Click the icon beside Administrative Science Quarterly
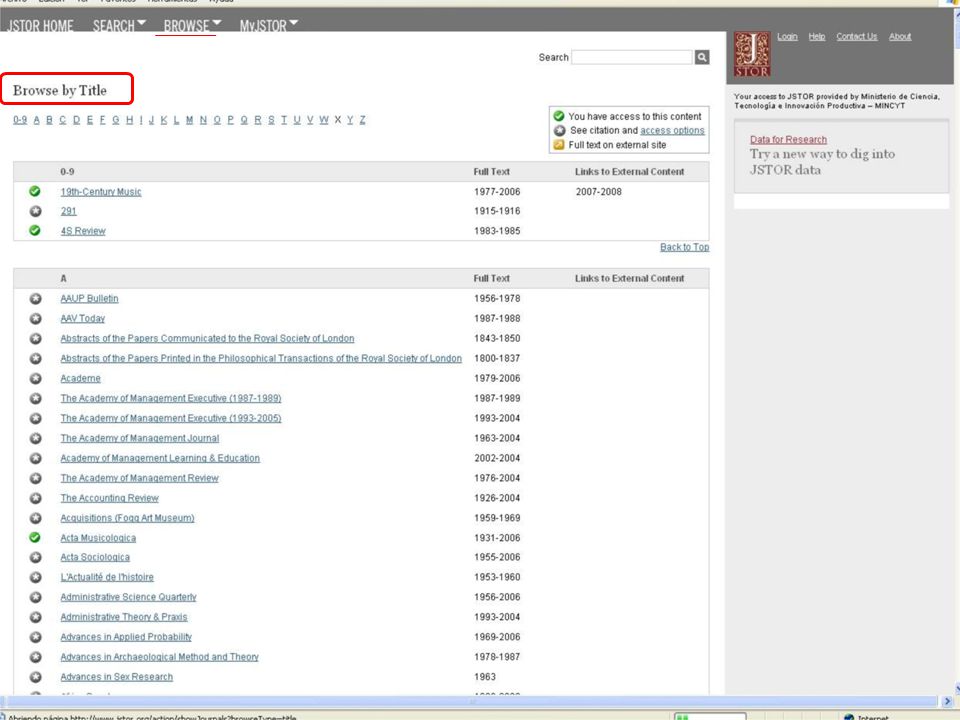 [36, 597]
